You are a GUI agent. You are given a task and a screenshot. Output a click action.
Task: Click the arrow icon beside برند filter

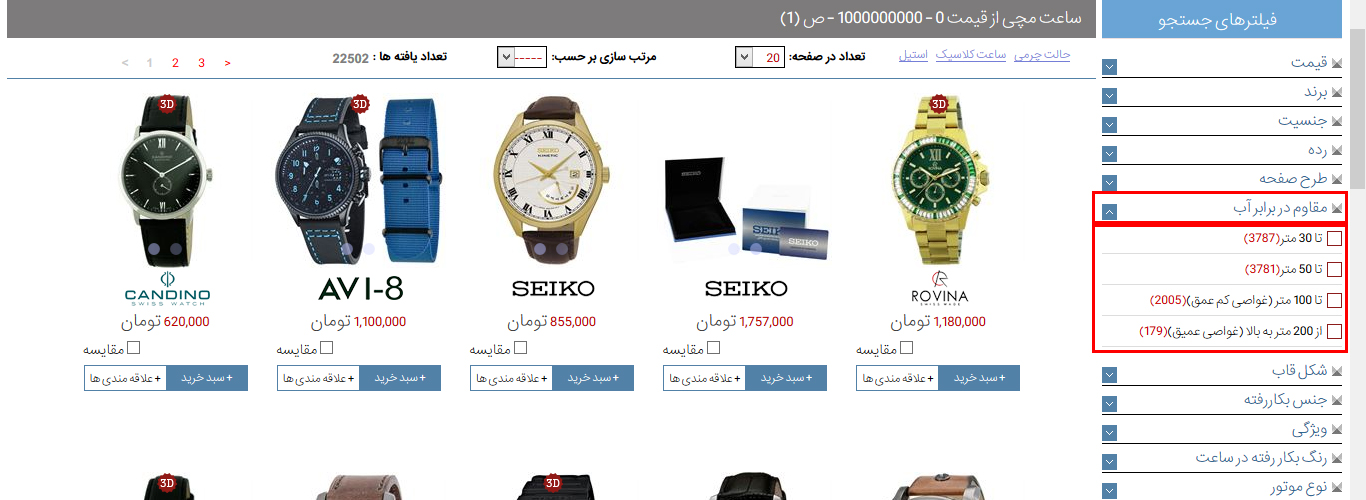pos(1110,96)
